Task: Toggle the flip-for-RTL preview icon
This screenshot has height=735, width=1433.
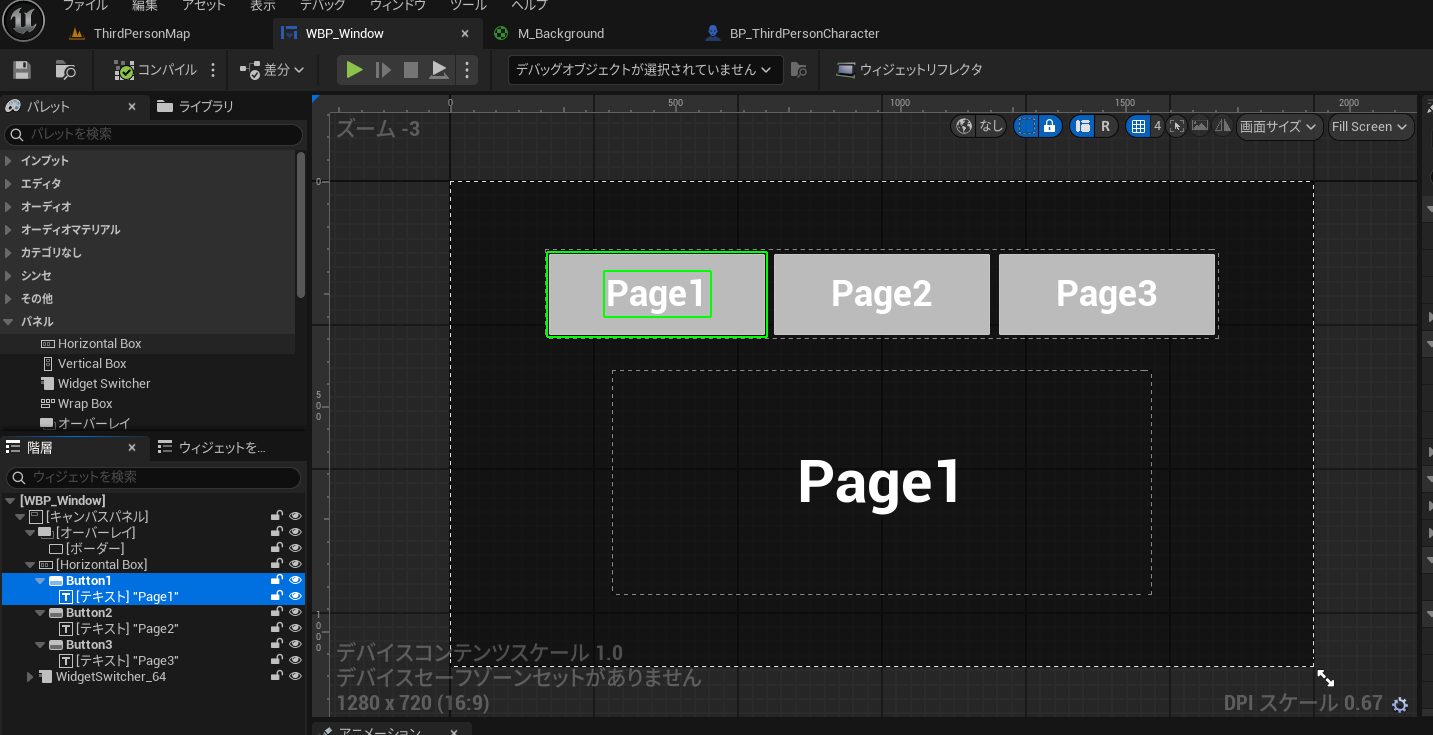Action: pyautogui.click(x=1222, y=126)
